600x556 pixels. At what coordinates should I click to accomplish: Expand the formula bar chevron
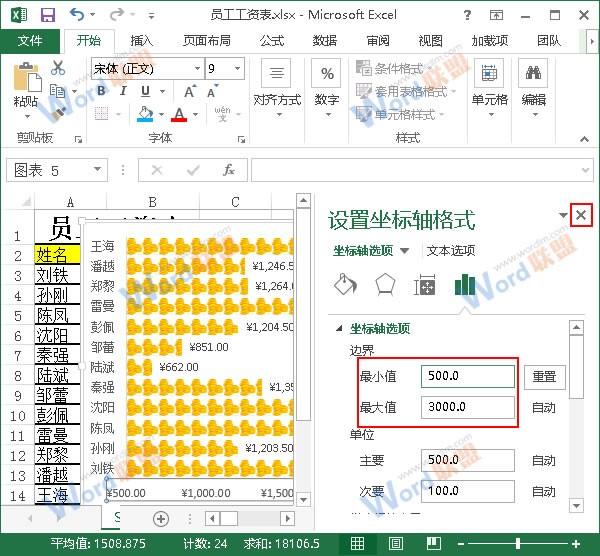point(585,170)
